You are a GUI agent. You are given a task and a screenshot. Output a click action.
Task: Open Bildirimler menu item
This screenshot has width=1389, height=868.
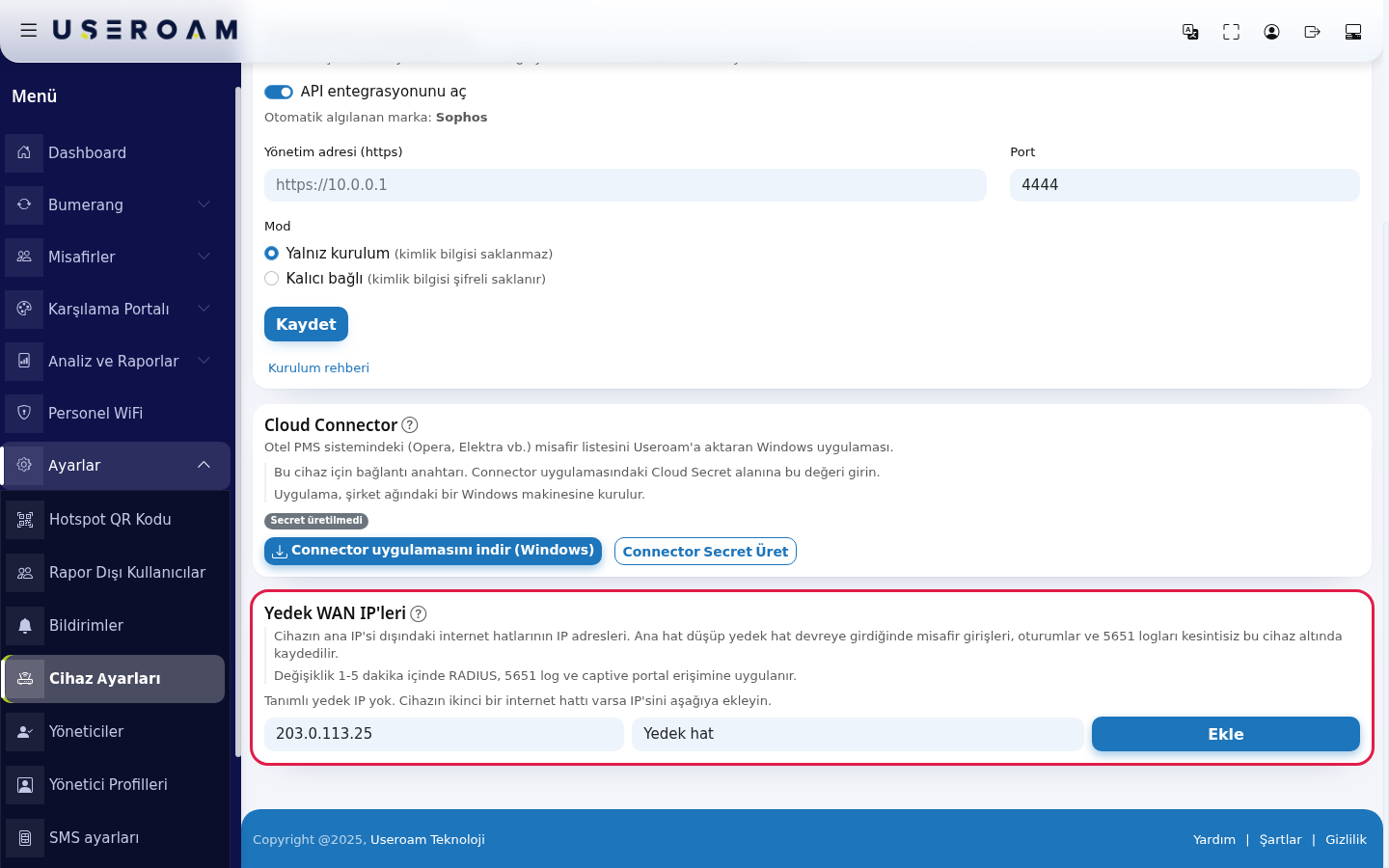(115, 626)
